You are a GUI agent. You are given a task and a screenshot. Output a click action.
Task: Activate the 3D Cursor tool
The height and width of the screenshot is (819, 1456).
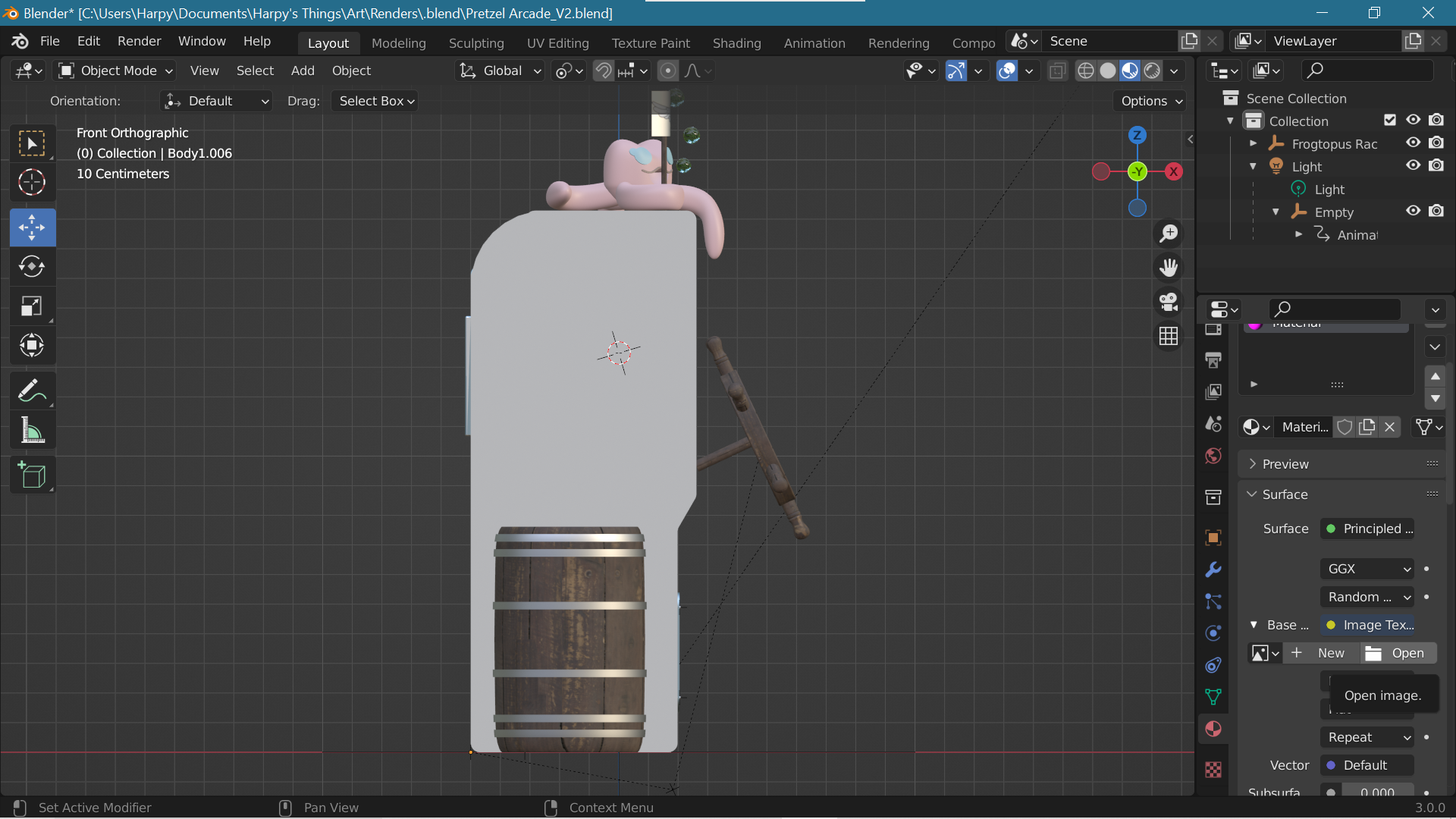click(x=32, y=182)
